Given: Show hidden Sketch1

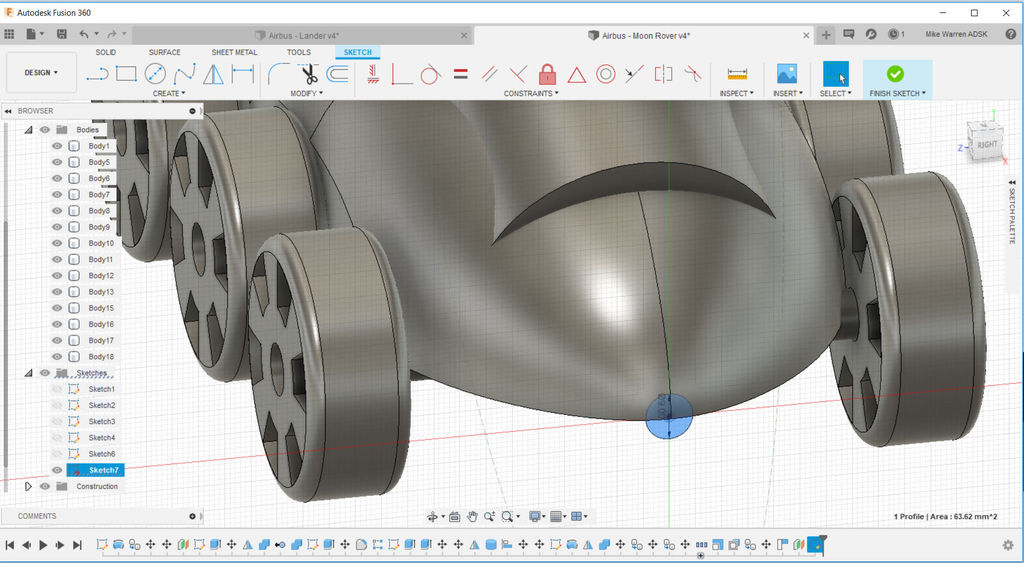Looking at the screenshot, I should pyautogui.click(x=57, y=389).
